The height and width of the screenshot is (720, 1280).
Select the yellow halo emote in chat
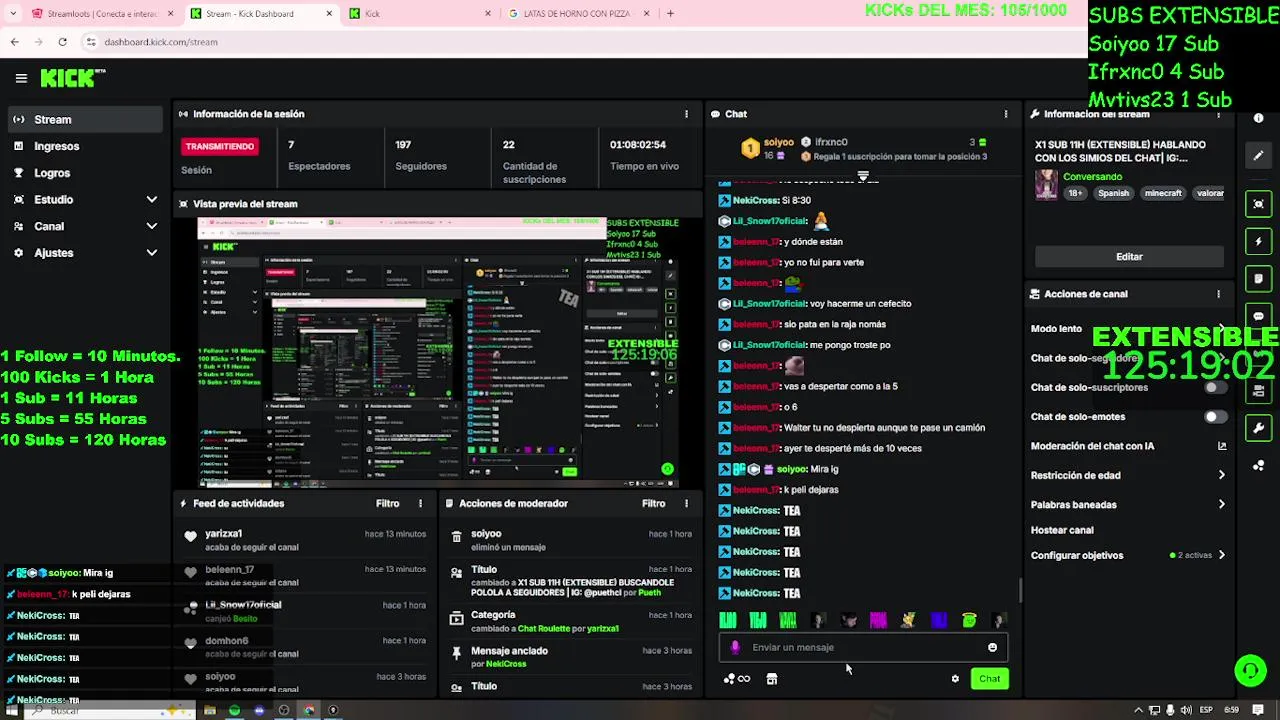(x=969, y=621)
